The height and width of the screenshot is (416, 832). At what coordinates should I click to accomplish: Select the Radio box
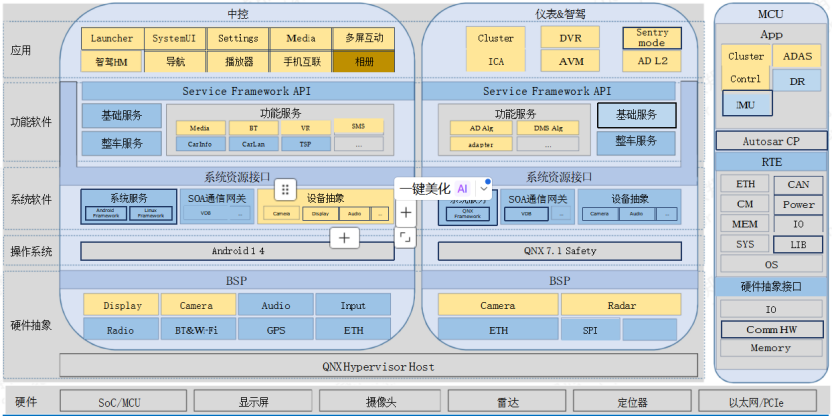[120, 330]
